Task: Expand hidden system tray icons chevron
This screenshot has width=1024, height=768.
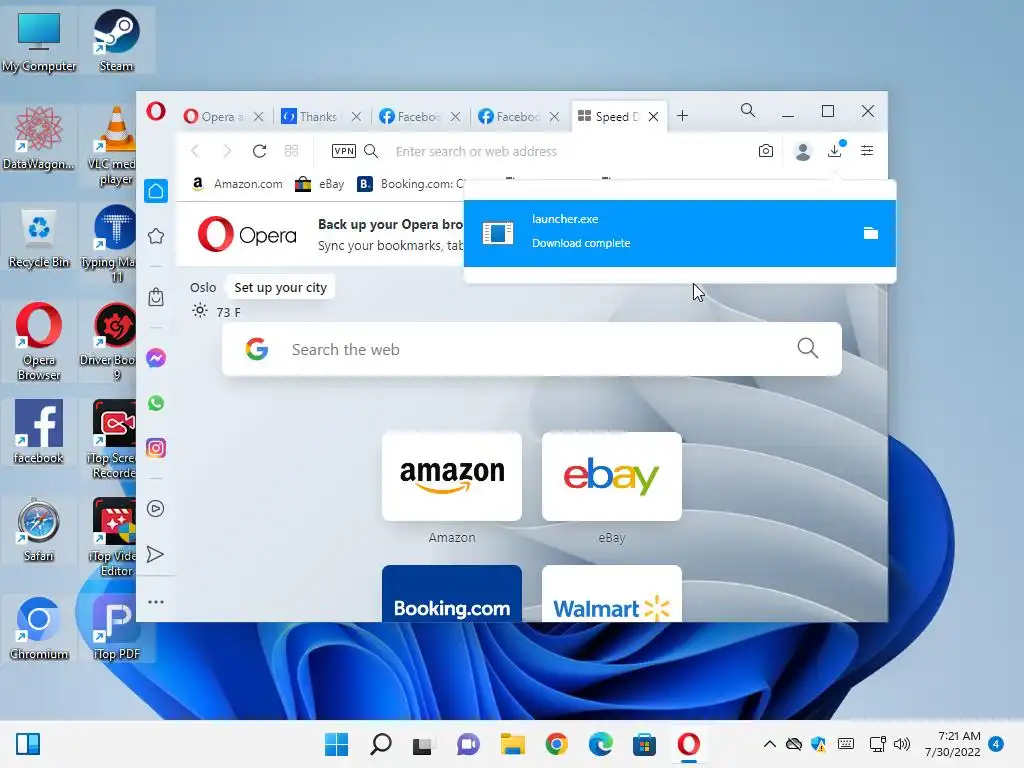Action: (x=770, y=744)
